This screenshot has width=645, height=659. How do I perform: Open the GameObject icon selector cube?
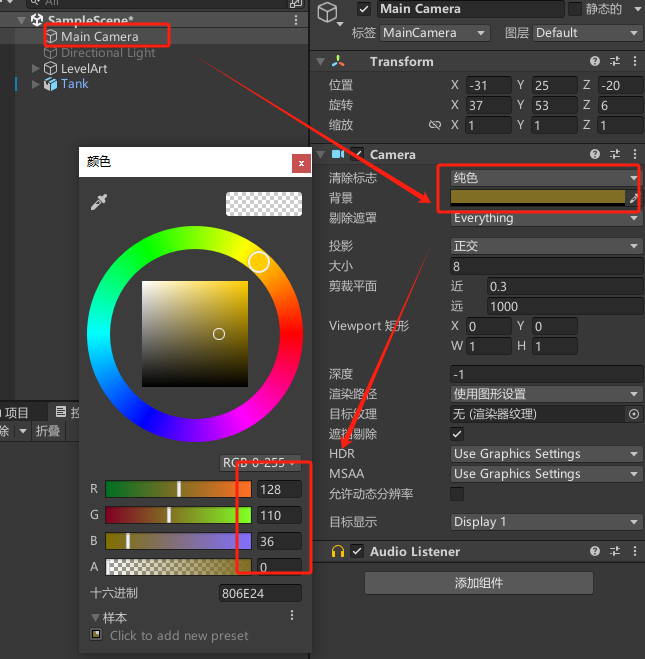tap(327, 13)
